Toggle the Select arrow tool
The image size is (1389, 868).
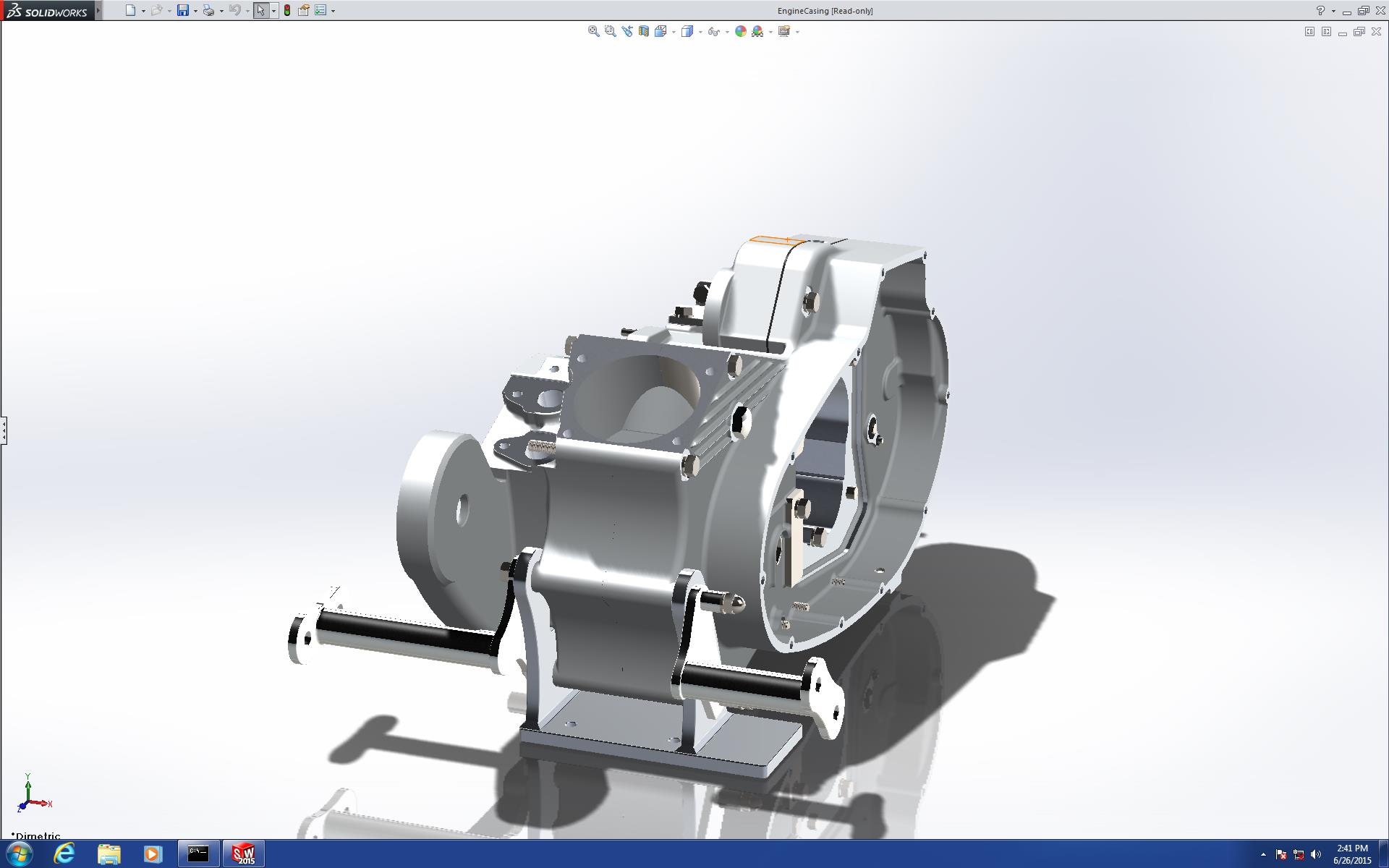(x=260, y=10)
